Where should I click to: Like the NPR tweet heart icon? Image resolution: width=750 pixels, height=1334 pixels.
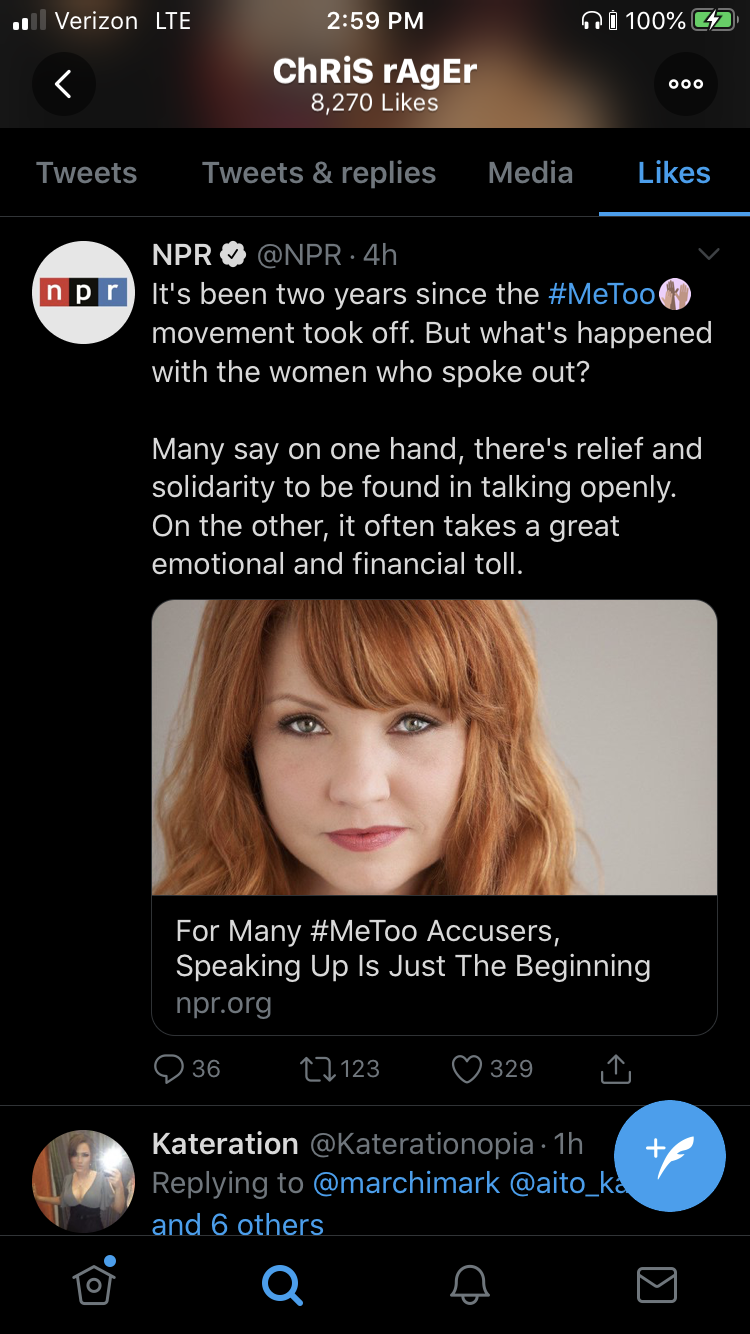[492, 1069]
